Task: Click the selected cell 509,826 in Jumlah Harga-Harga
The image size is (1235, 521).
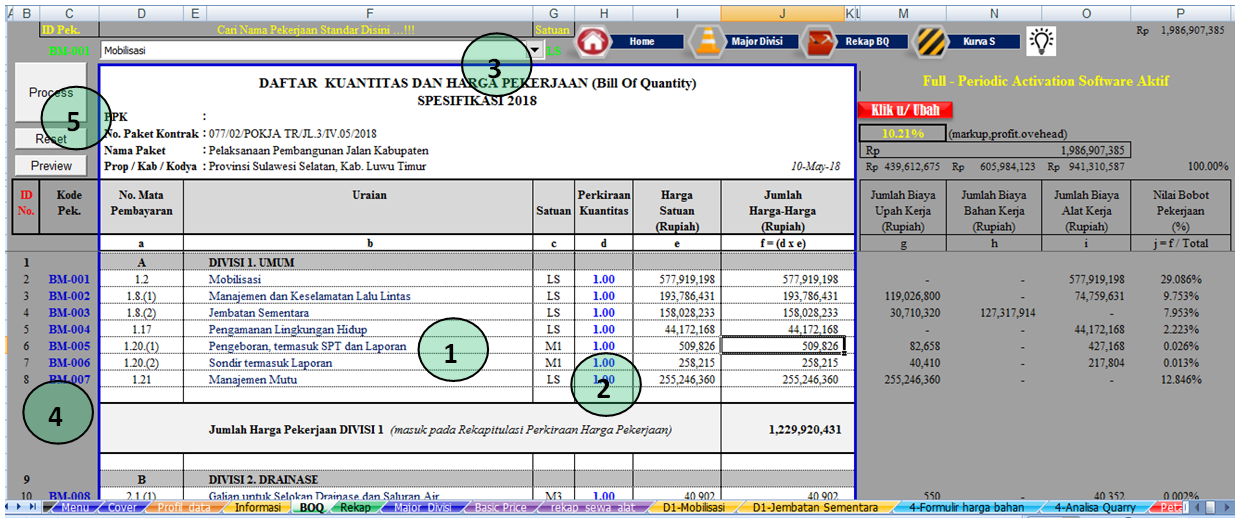Action: (783, 347)
